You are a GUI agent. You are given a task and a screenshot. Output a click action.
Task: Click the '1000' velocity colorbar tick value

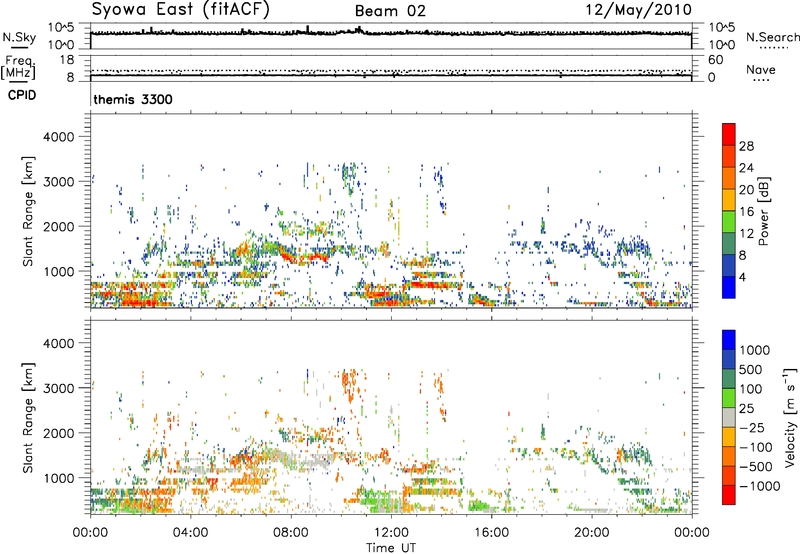tap(754, 350)
